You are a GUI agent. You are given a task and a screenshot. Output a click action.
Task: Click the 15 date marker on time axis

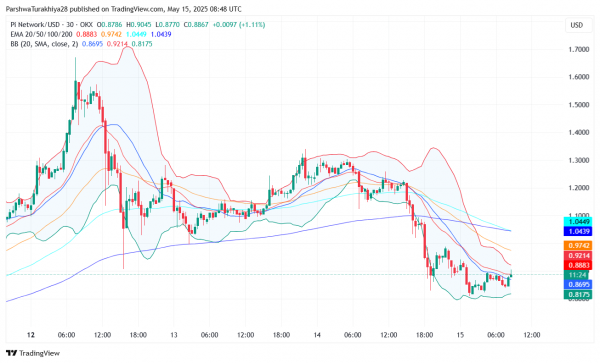460,335
